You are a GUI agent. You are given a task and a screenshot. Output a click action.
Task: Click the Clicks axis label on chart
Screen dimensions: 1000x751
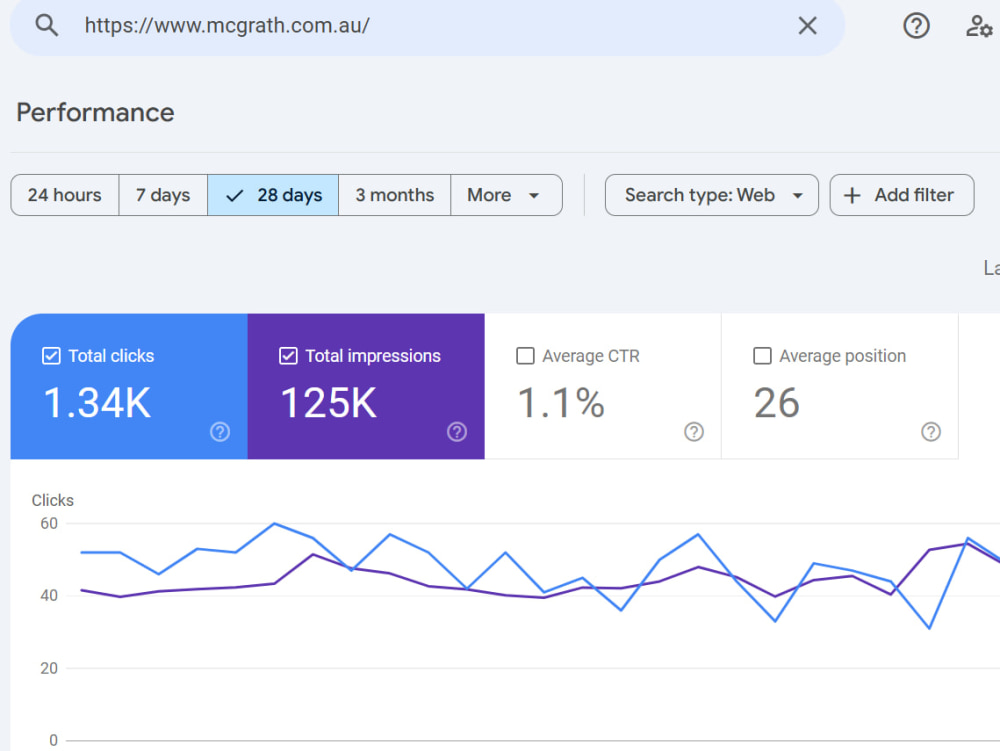[53, 500]
